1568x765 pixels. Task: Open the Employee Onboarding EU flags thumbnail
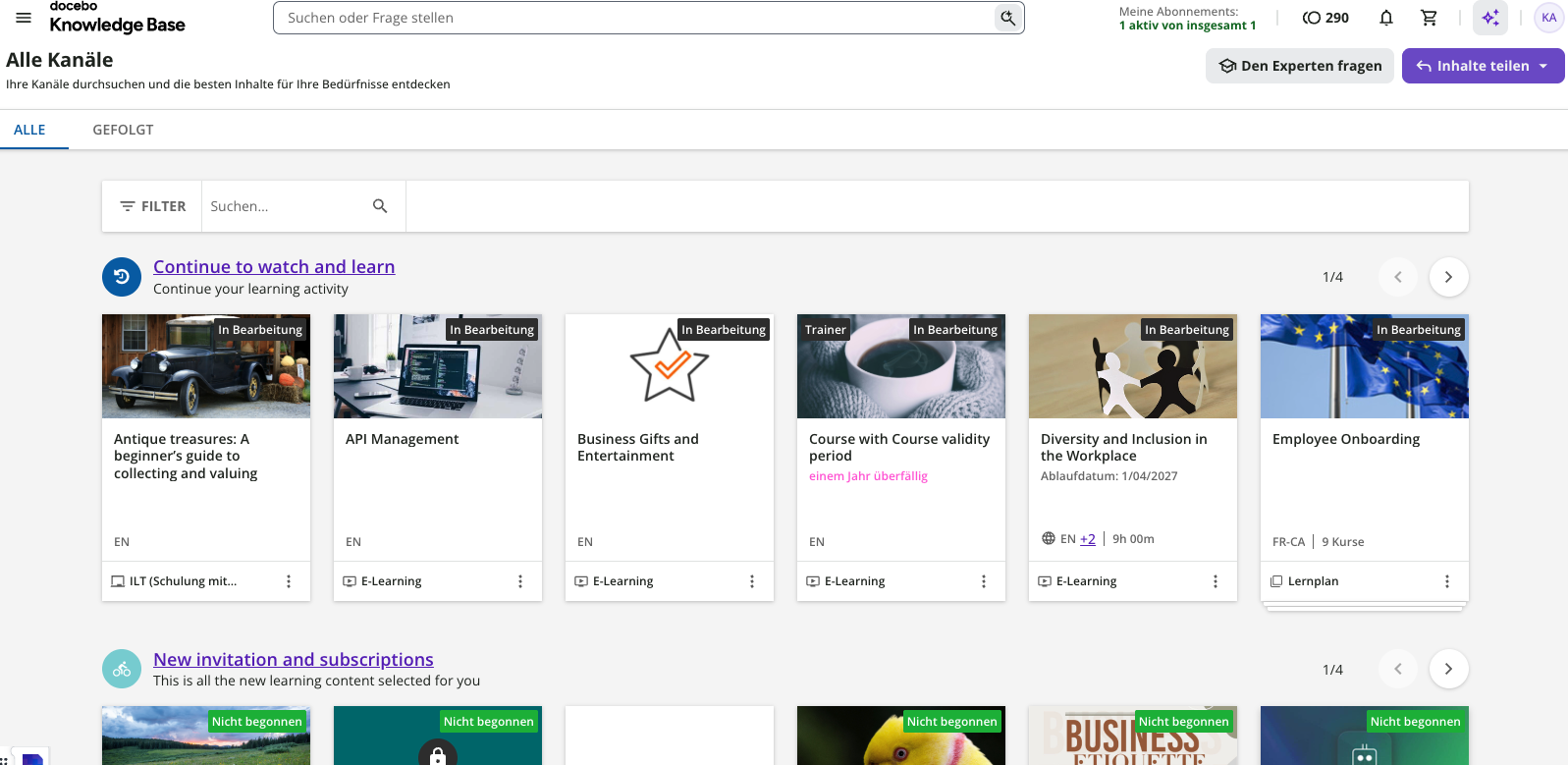pos(1365,366)
